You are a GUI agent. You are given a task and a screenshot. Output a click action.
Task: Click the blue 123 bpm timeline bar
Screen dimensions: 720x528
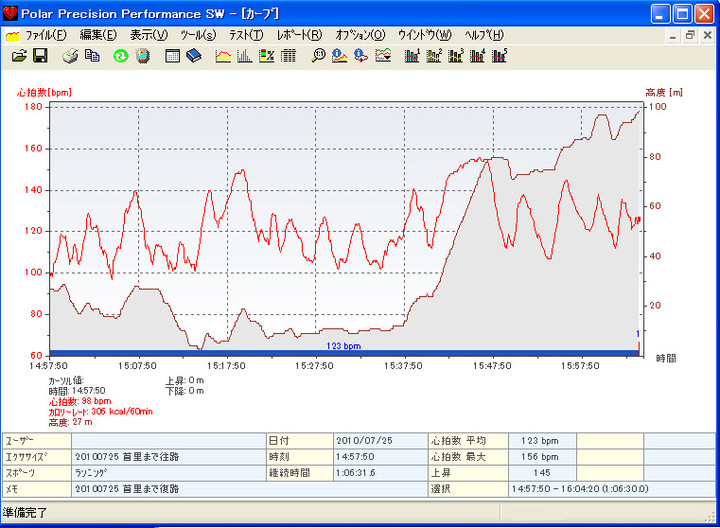coord(343,351)
